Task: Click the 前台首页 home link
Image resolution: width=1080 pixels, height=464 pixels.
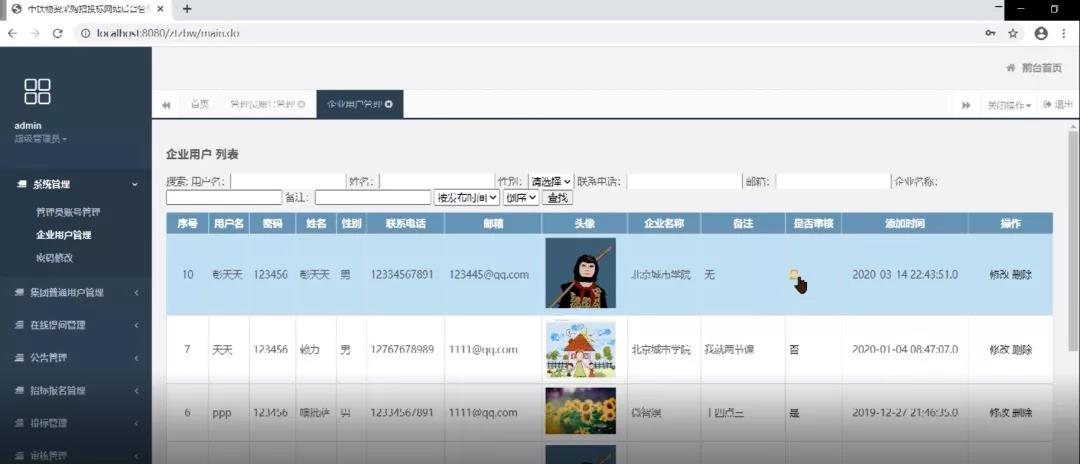Action: click(1034, 68)
